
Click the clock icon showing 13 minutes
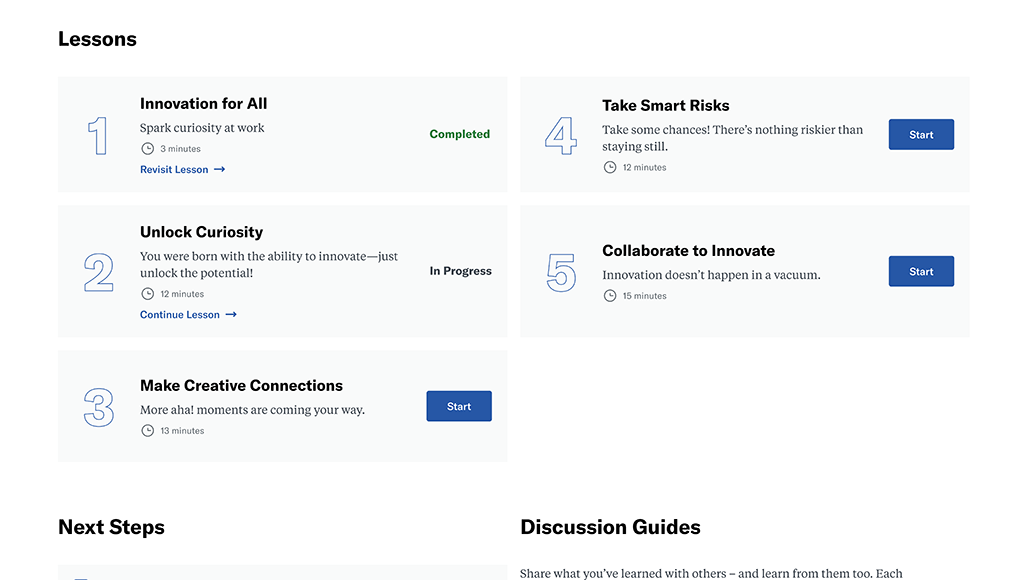(x=148, y=430)
